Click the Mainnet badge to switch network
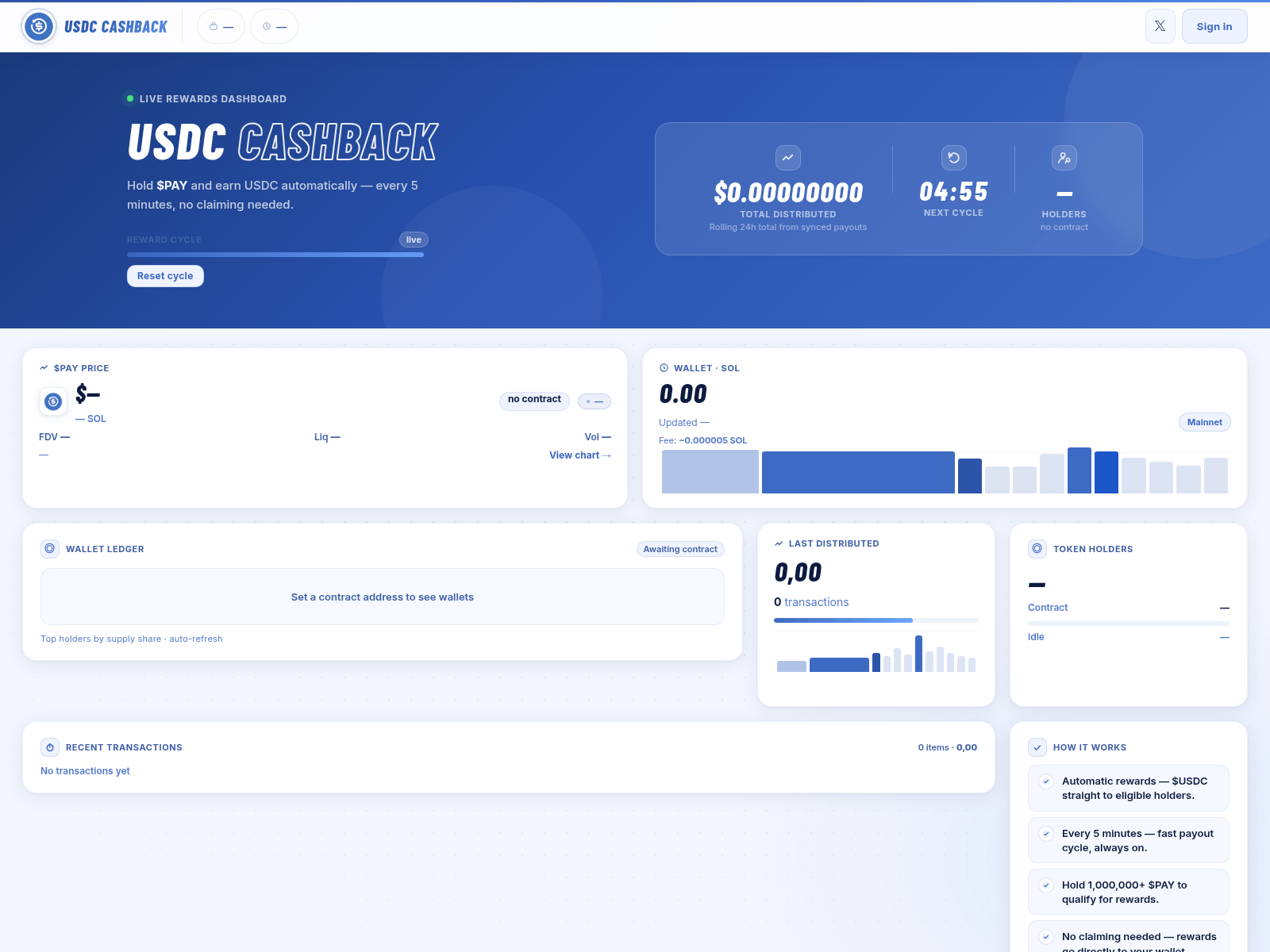 point(1204,422)
